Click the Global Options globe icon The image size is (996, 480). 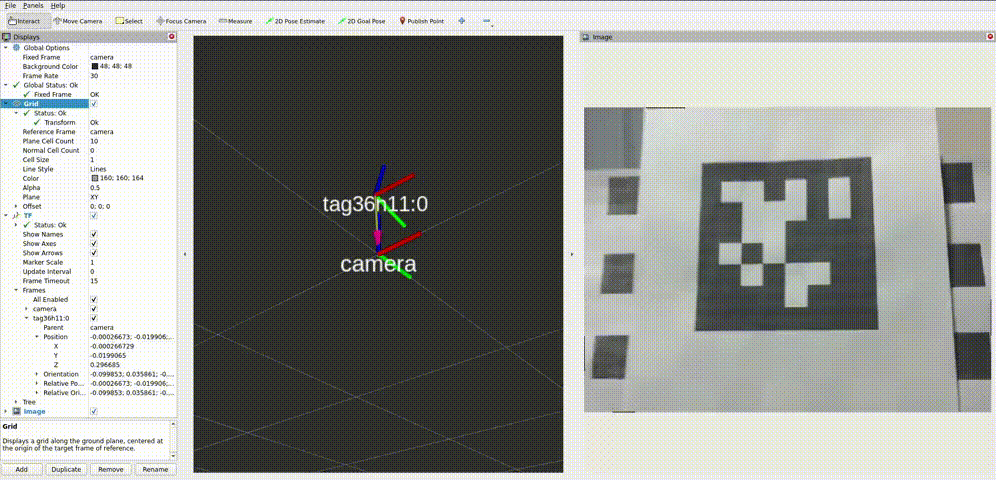[17, 48]
